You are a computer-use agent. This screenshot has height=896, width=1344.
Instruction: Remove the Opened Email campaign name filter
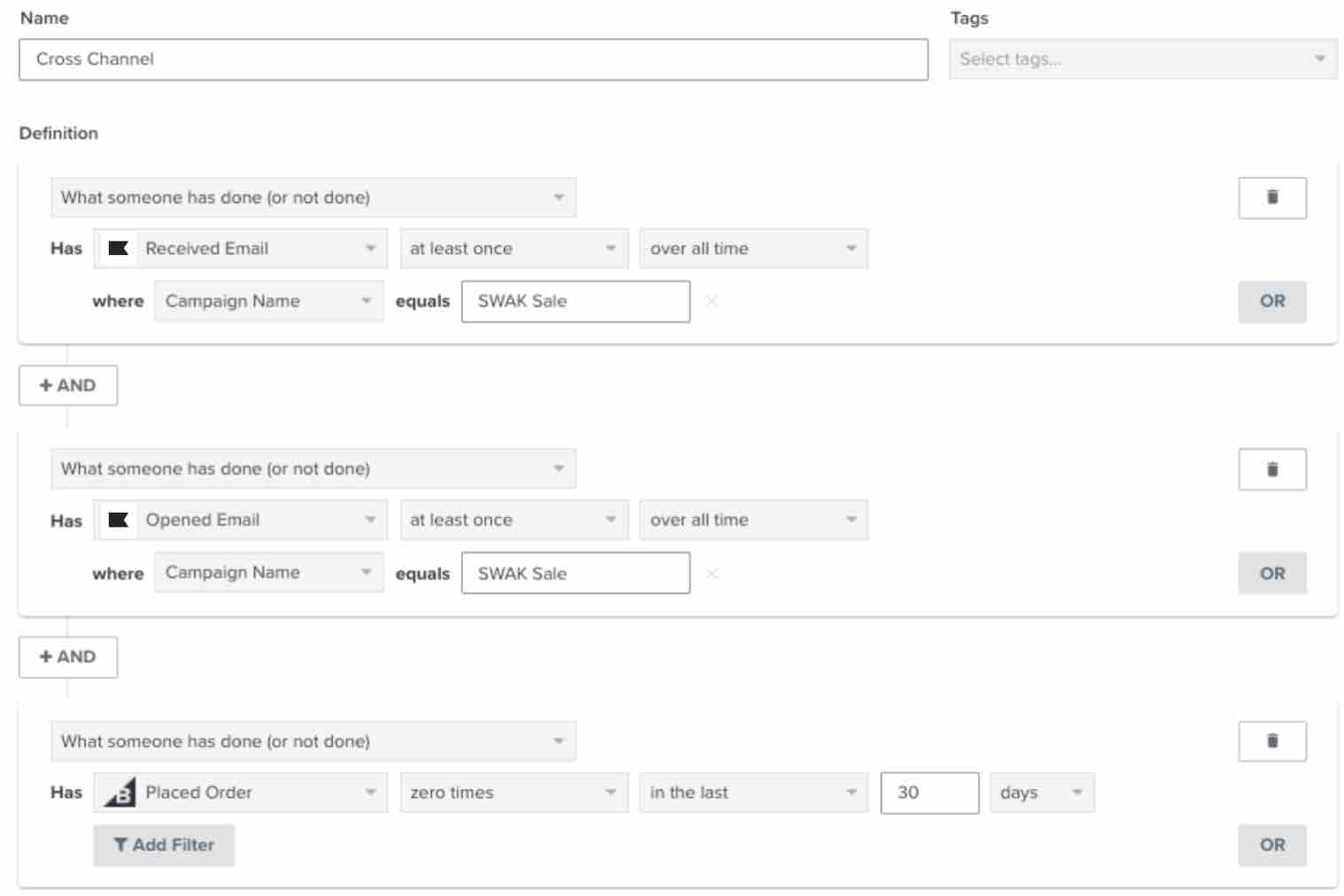click(714, 573)
